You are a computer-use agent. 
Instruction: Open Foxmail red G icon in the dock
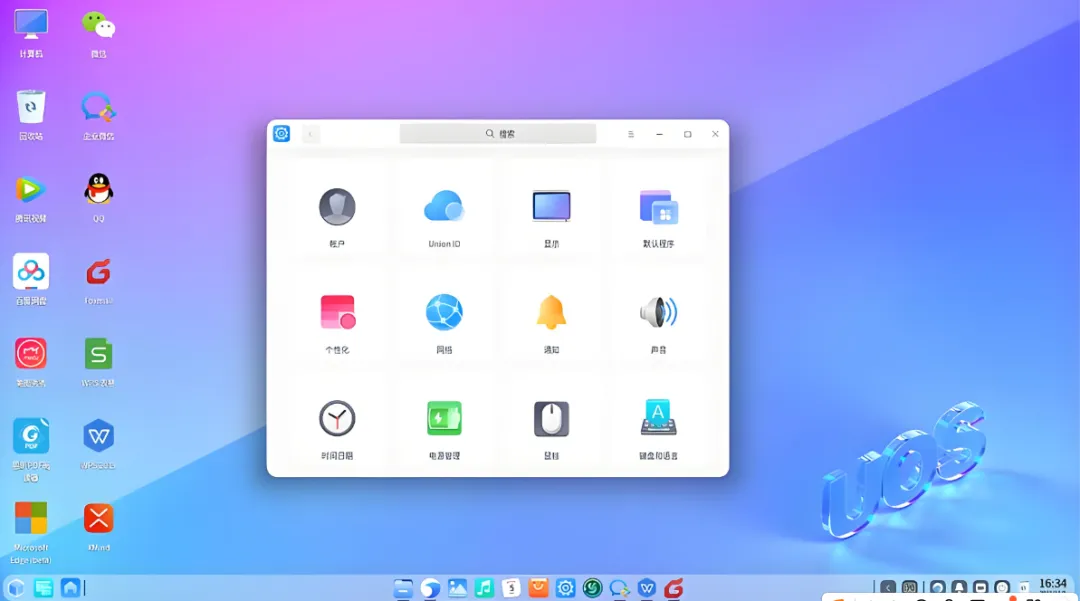tap(674, 588)
